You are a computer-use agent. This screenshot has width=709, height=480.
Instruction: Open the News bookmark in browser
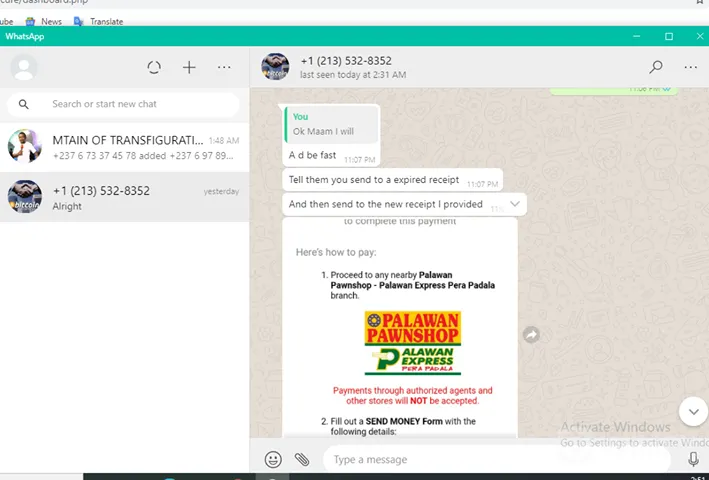coord(44,21)
